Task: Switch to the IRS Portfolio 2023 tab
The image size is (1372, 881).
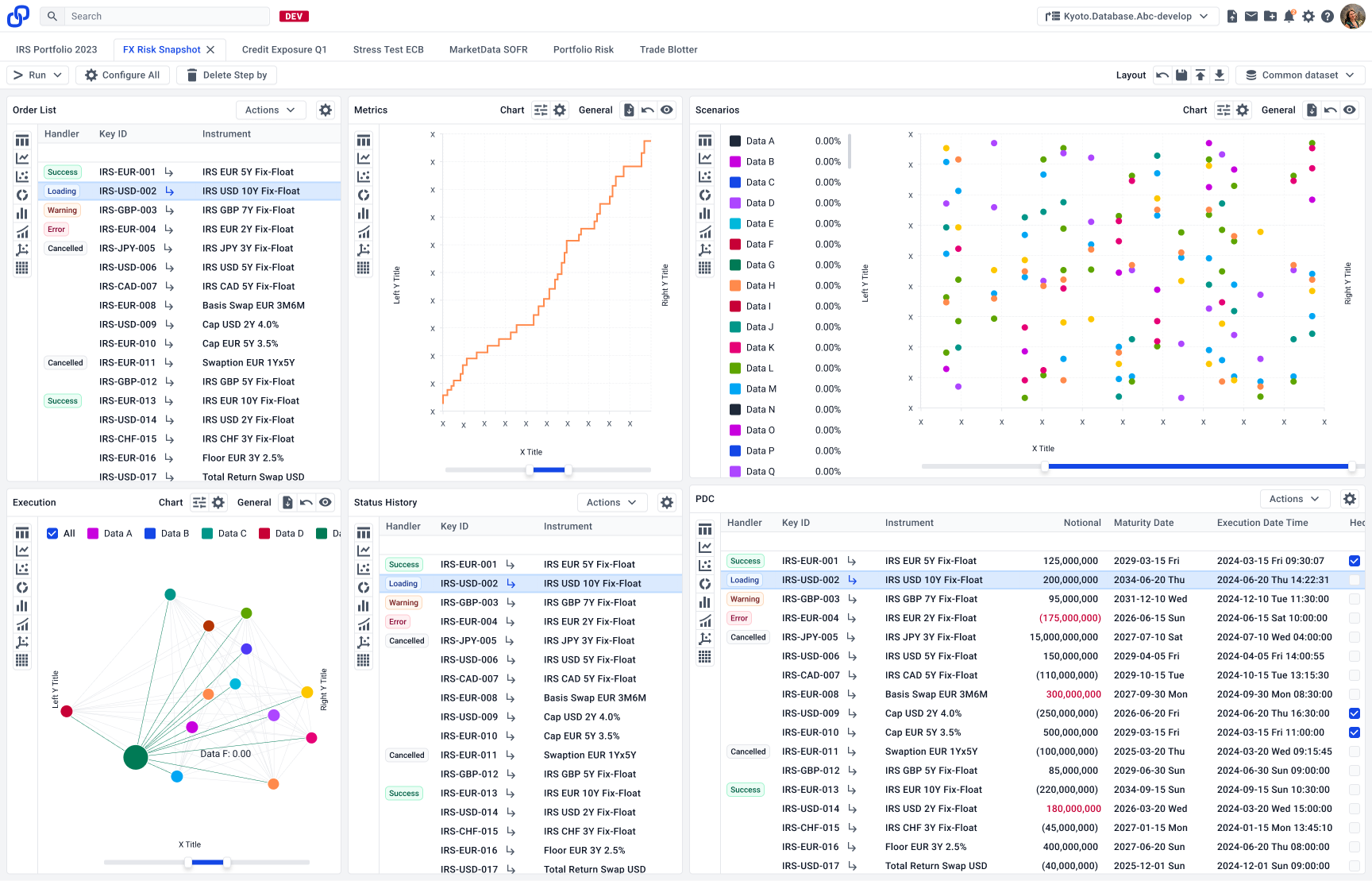Action: tap(56, 49)
